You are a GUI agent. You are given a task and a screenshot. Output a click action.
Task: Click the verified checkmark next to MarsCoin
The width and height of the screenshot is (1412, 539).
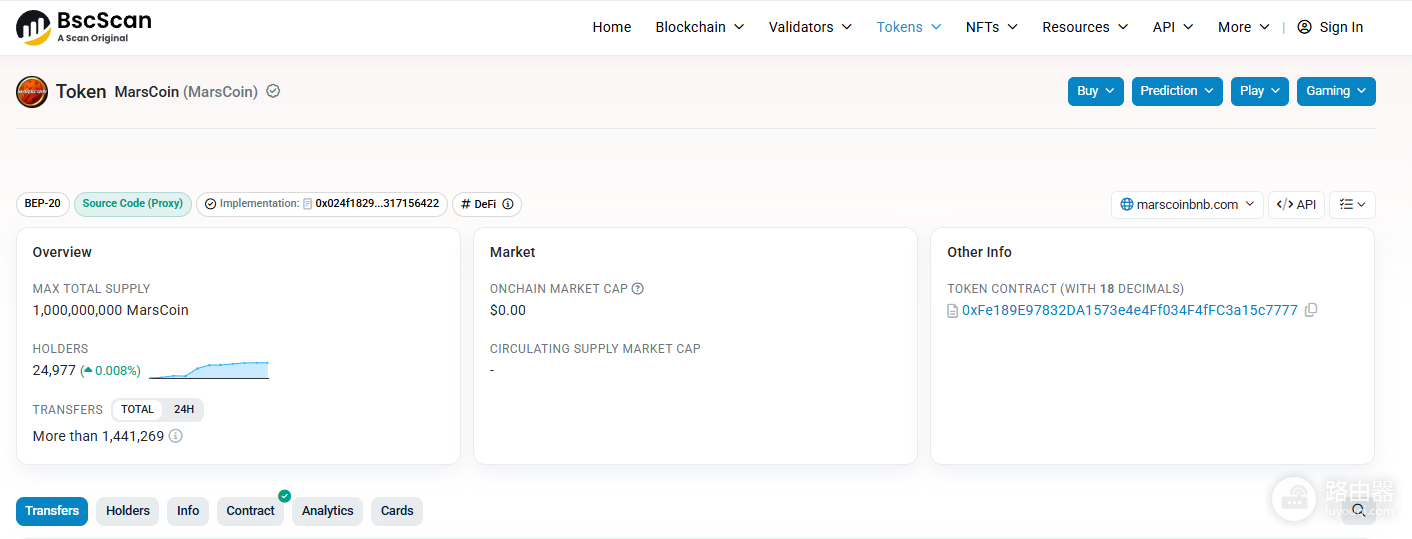click(x=273, y=91)
